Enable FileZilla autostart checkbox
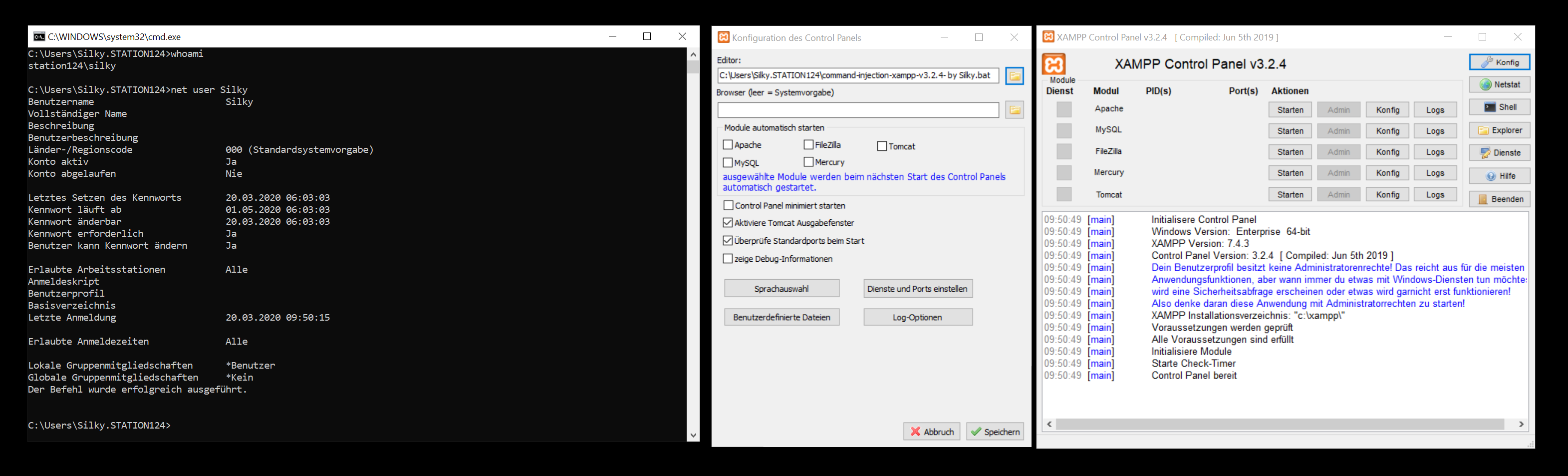Viewport: 1568px width, 476px height. [808, 145]
